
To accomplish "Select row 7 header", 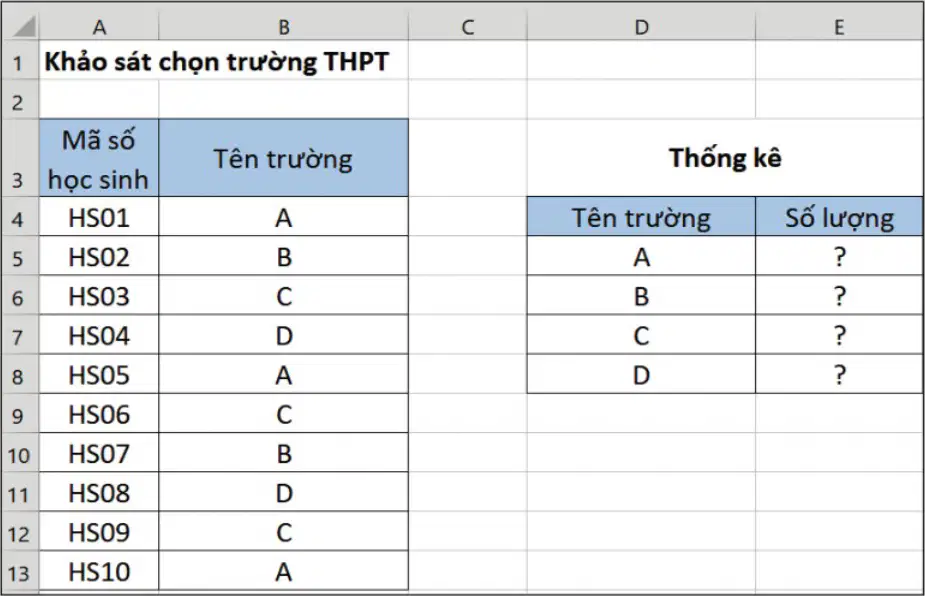I will (18, 335).
